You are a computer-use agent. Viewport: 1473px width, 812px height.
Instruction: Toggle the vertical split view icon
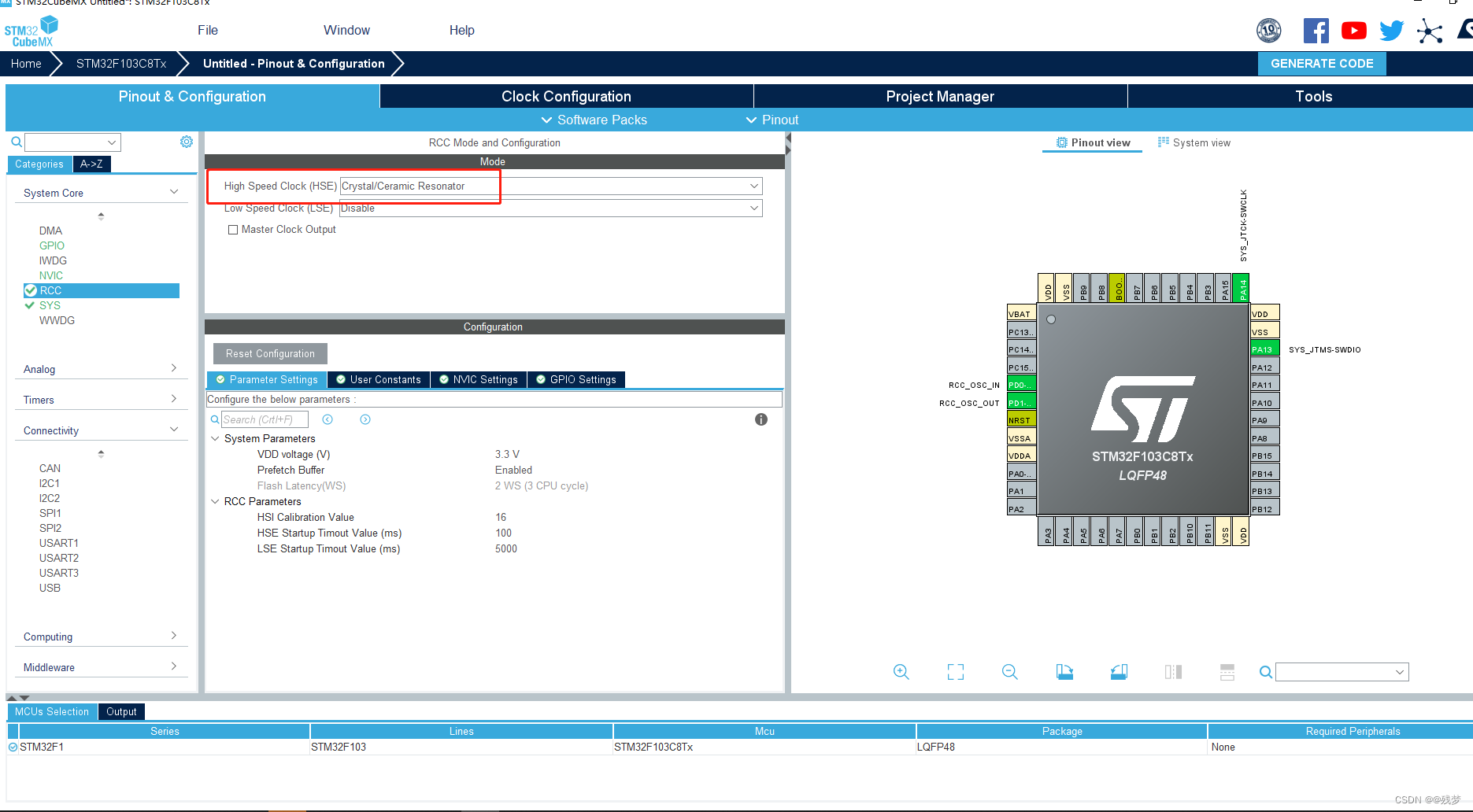(x=1173, y=672)
